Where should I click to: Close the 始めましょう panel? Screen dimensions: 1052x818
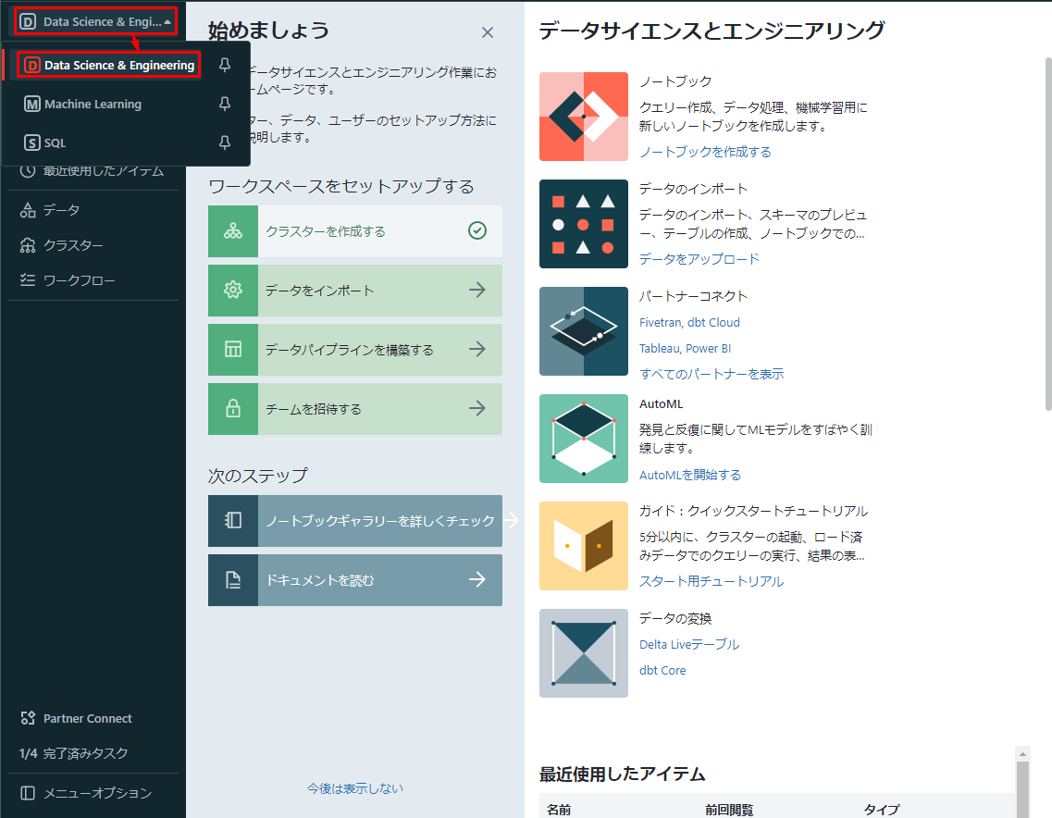coord(488,32)
